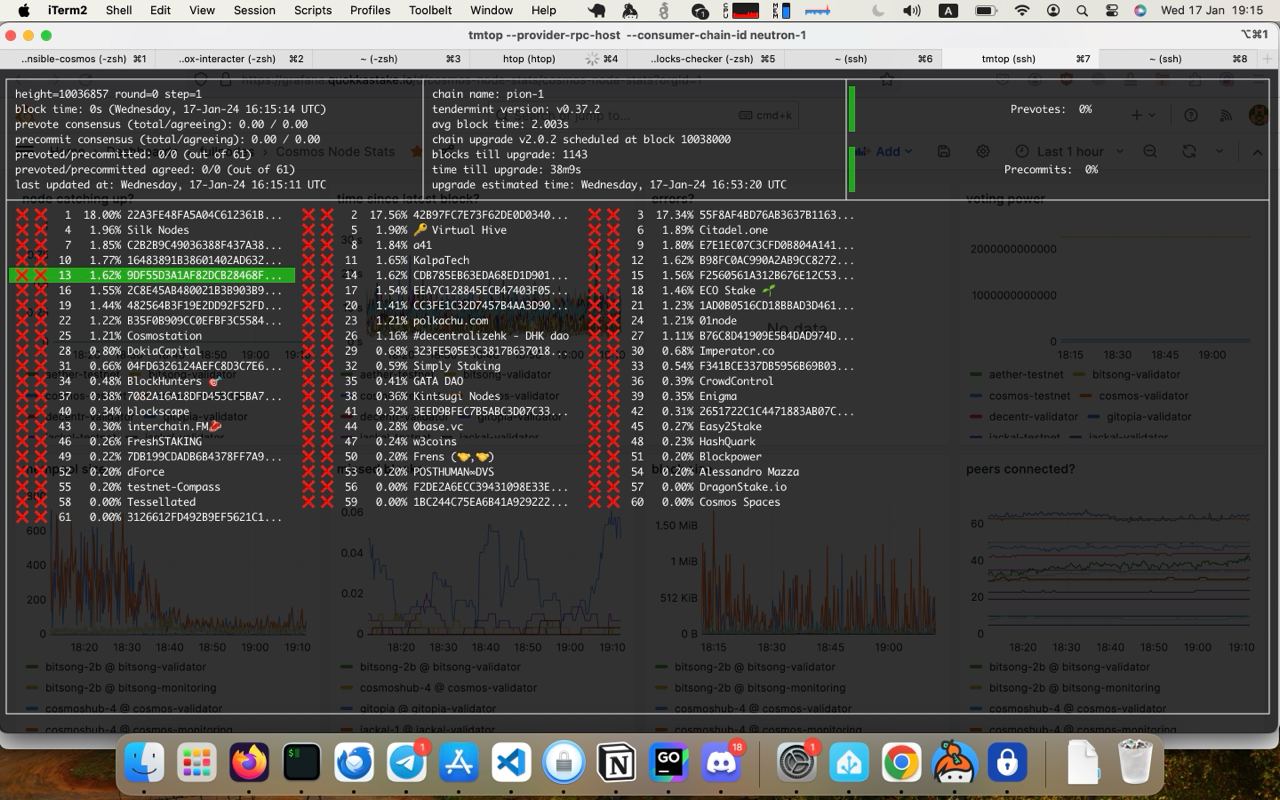Open Discord from the dock
Viewport: 1280px width, 800px height.
pos(721,763)
